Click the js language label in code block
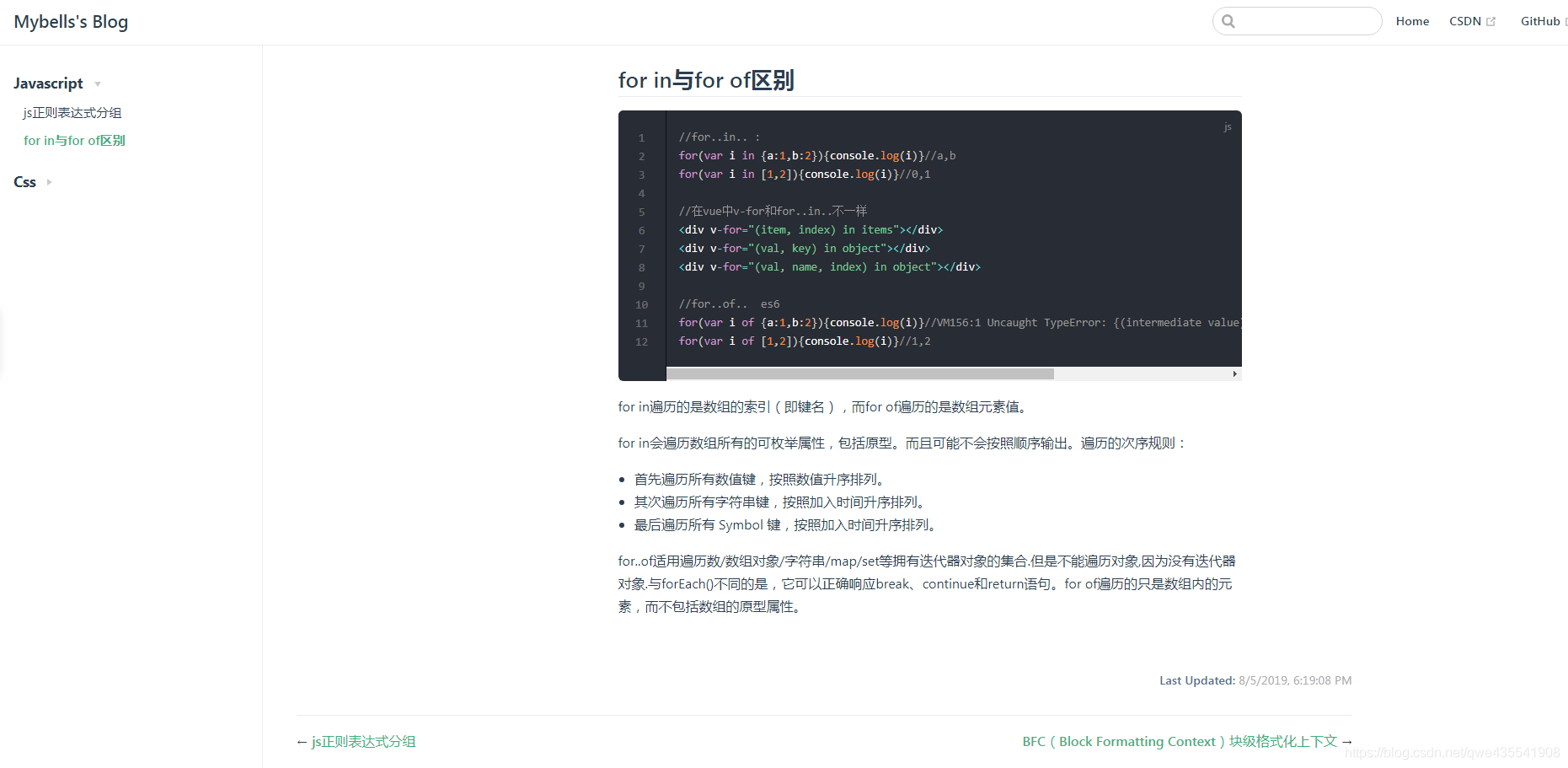Viewport: 1568px width, 768px height. click(x=1228, y=127)
